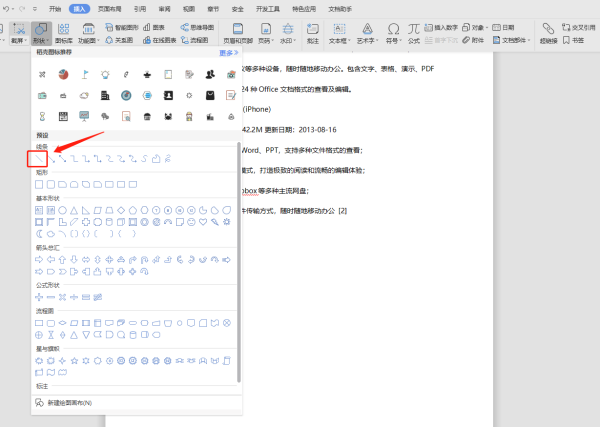Insert a 公式 equation
The image size is (600, 427).
[x=413, y=33]
